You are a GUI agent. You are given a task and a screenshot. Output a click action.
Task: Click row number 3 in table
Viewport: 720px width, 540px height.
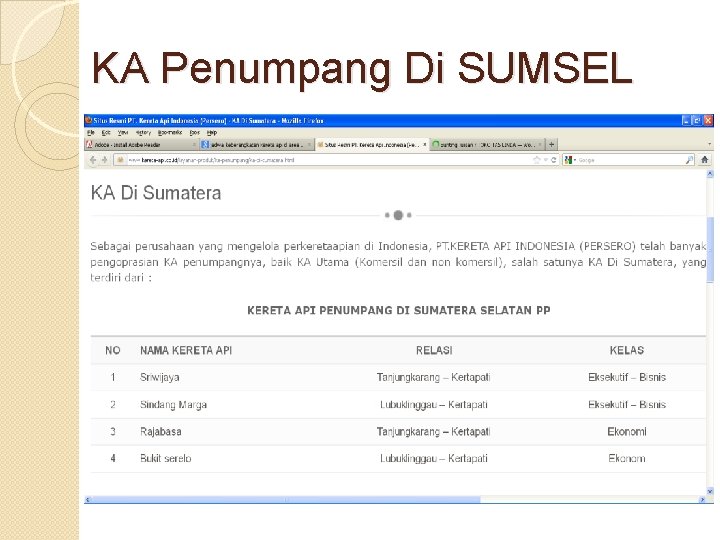(x=113, y=432)
